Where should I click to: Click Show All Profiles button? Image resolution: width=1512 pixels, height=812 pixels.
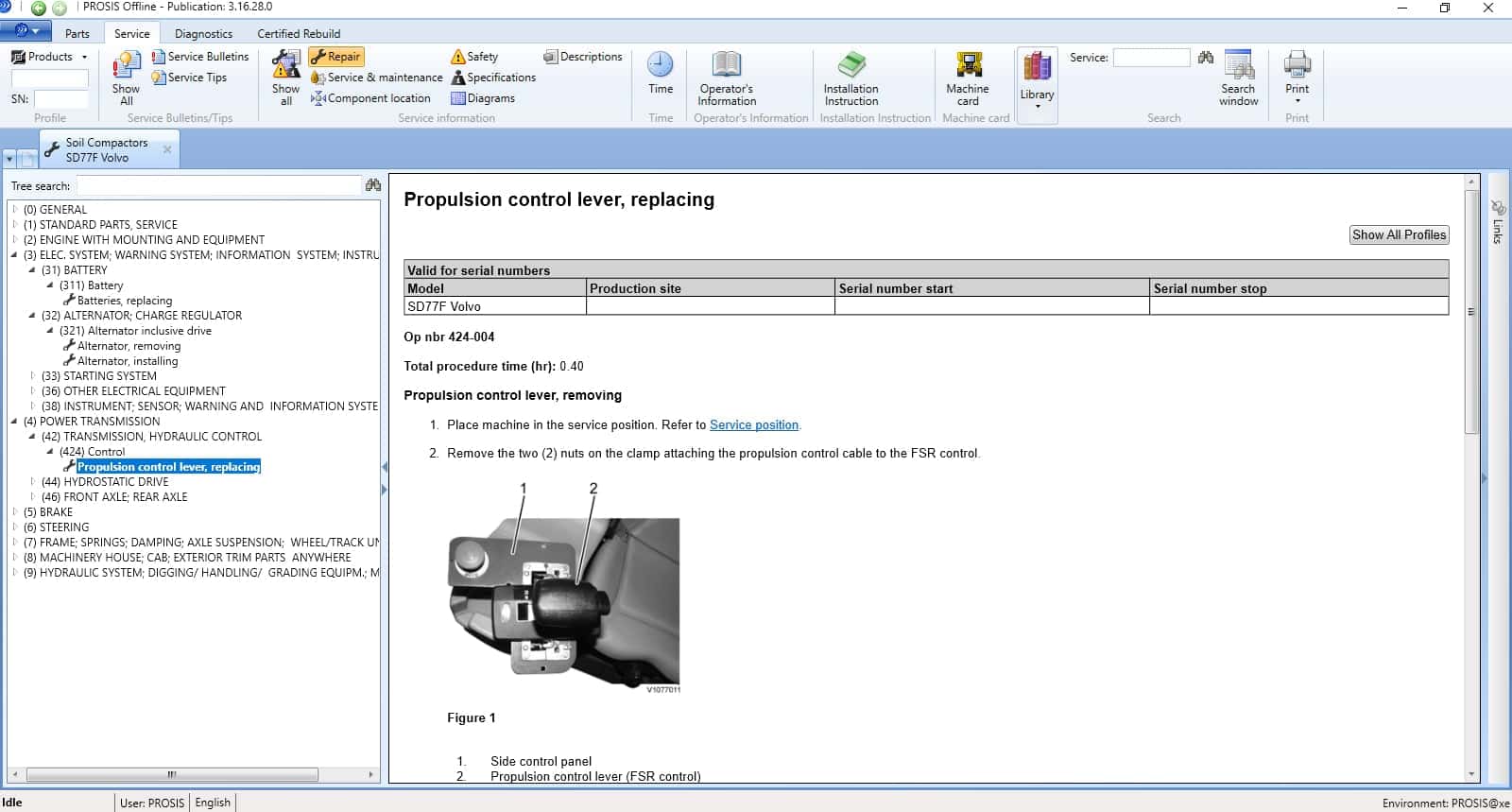click(x=1399, y=234)
